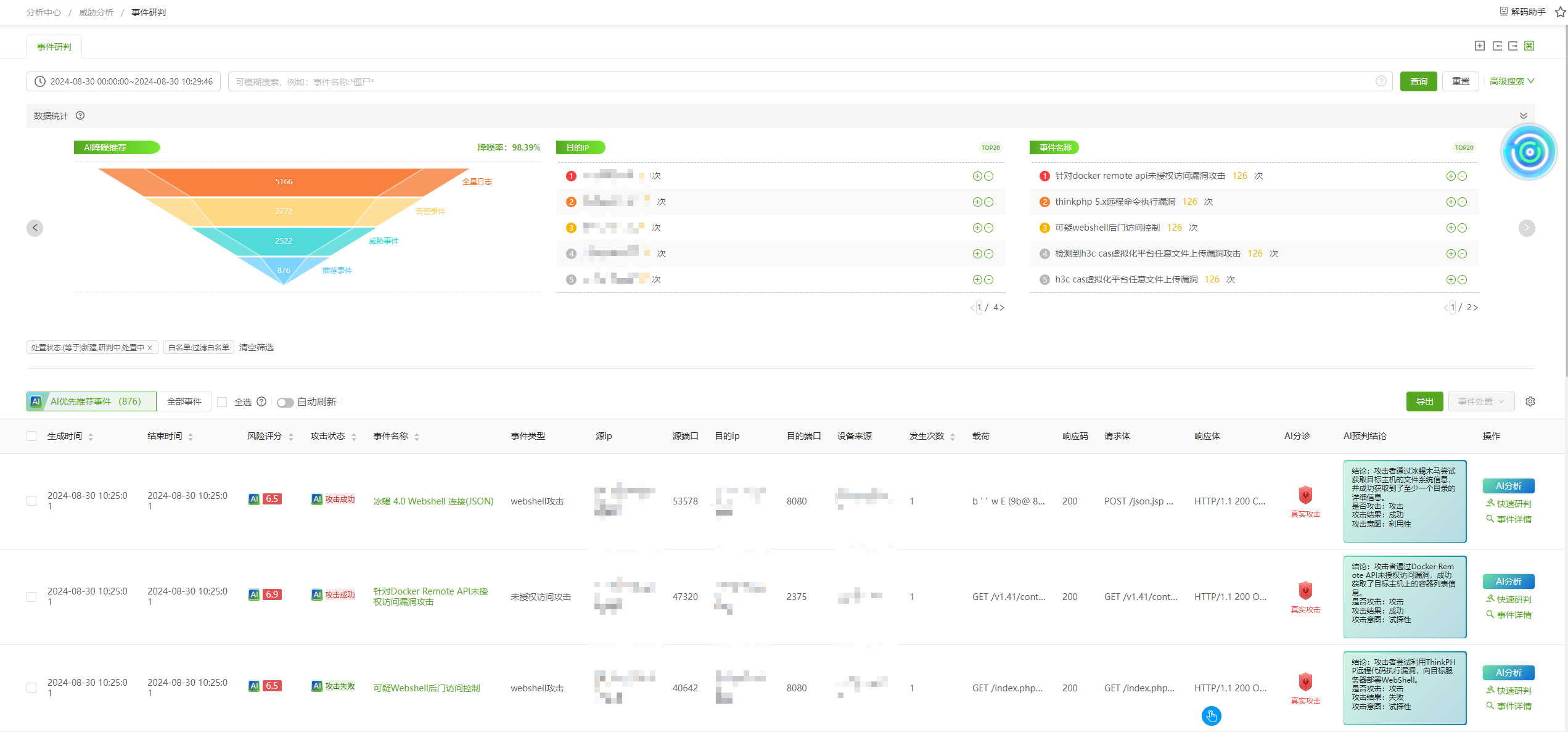This screenshot has height=732, width=1568.
Task: Click the left-arrow layout icon
Action: pyautogui.click(x=1497, y=46)
